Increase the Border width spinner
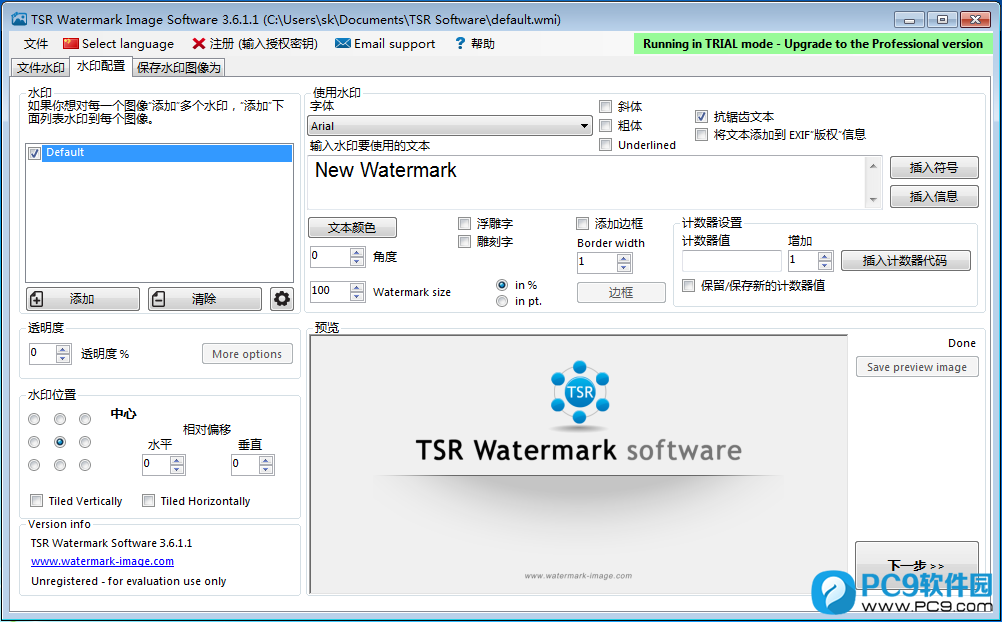Image resolution: width=1002 pixels, height=622 pixels. click(624, 258)
